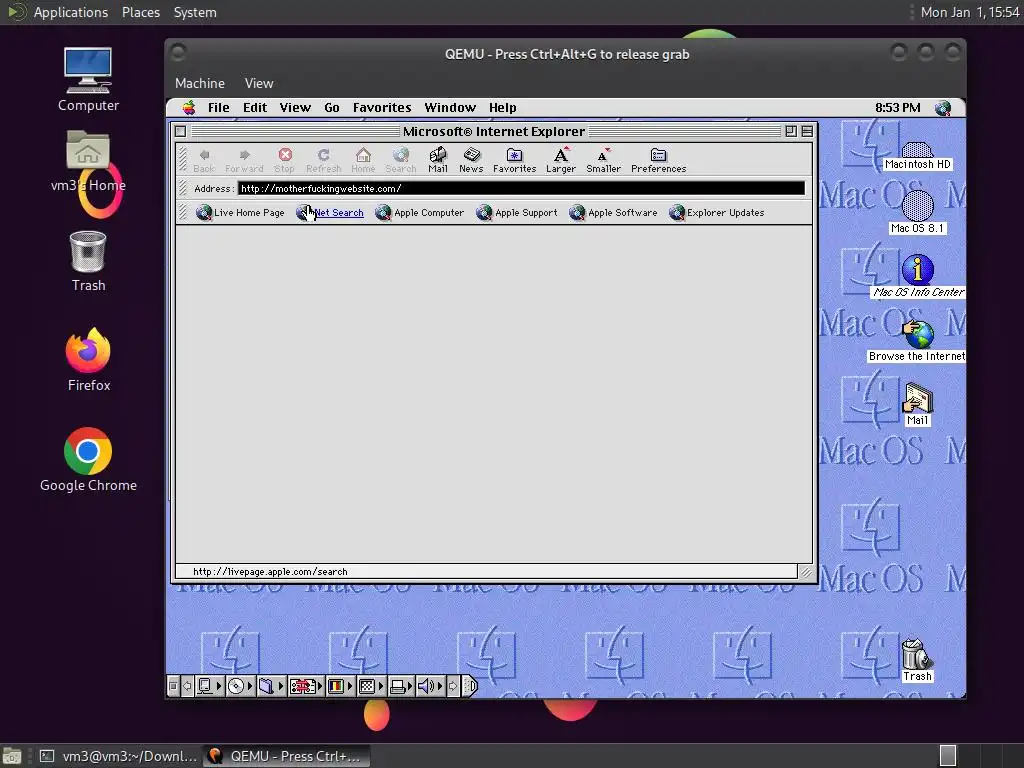Open the Apple logo menu

pos(189,108)
